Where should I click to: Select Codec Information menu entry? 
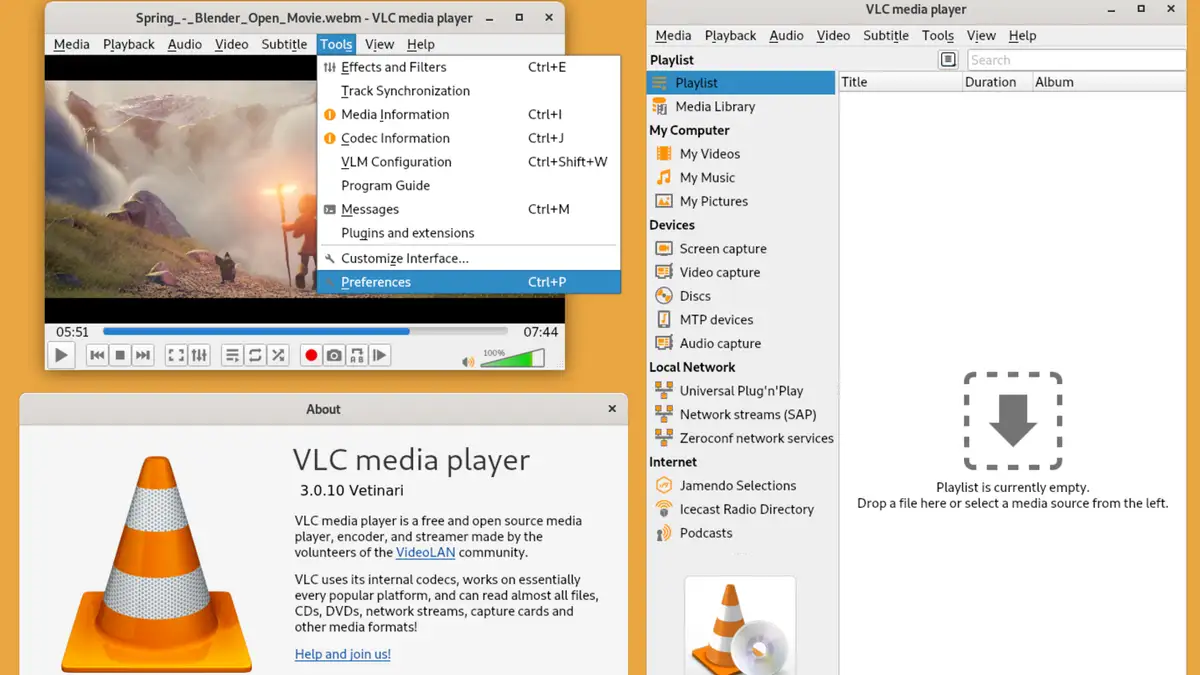[469, 138]
